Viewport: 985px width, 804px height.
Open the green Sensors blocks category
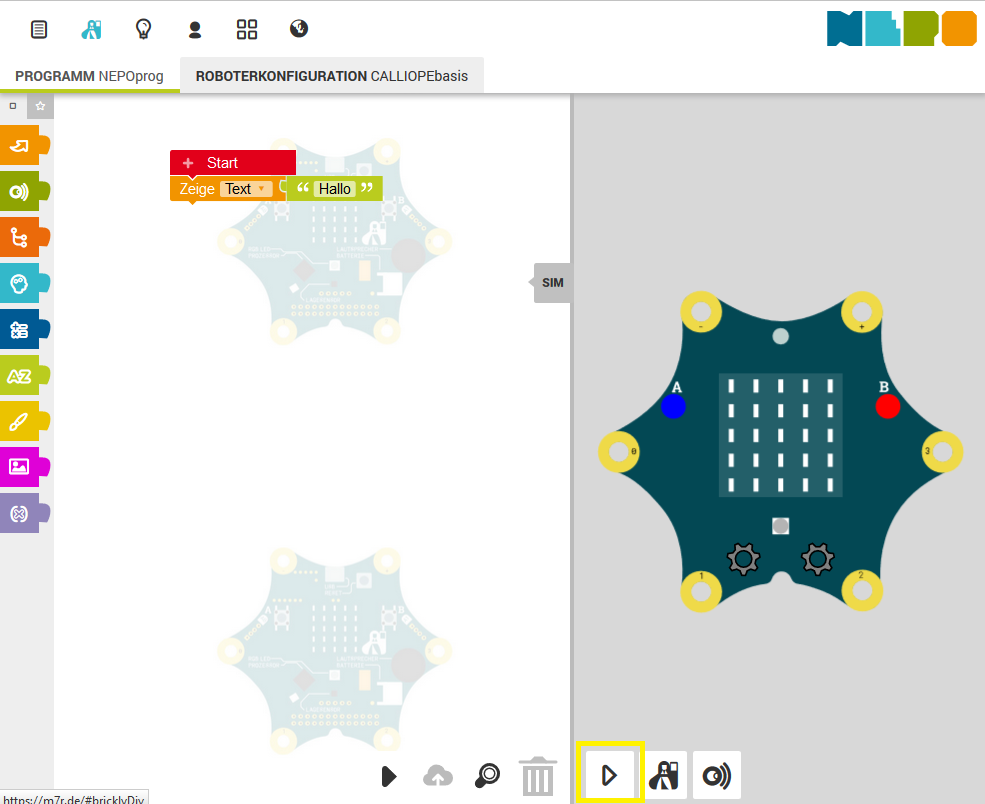[x=21, y=192]
